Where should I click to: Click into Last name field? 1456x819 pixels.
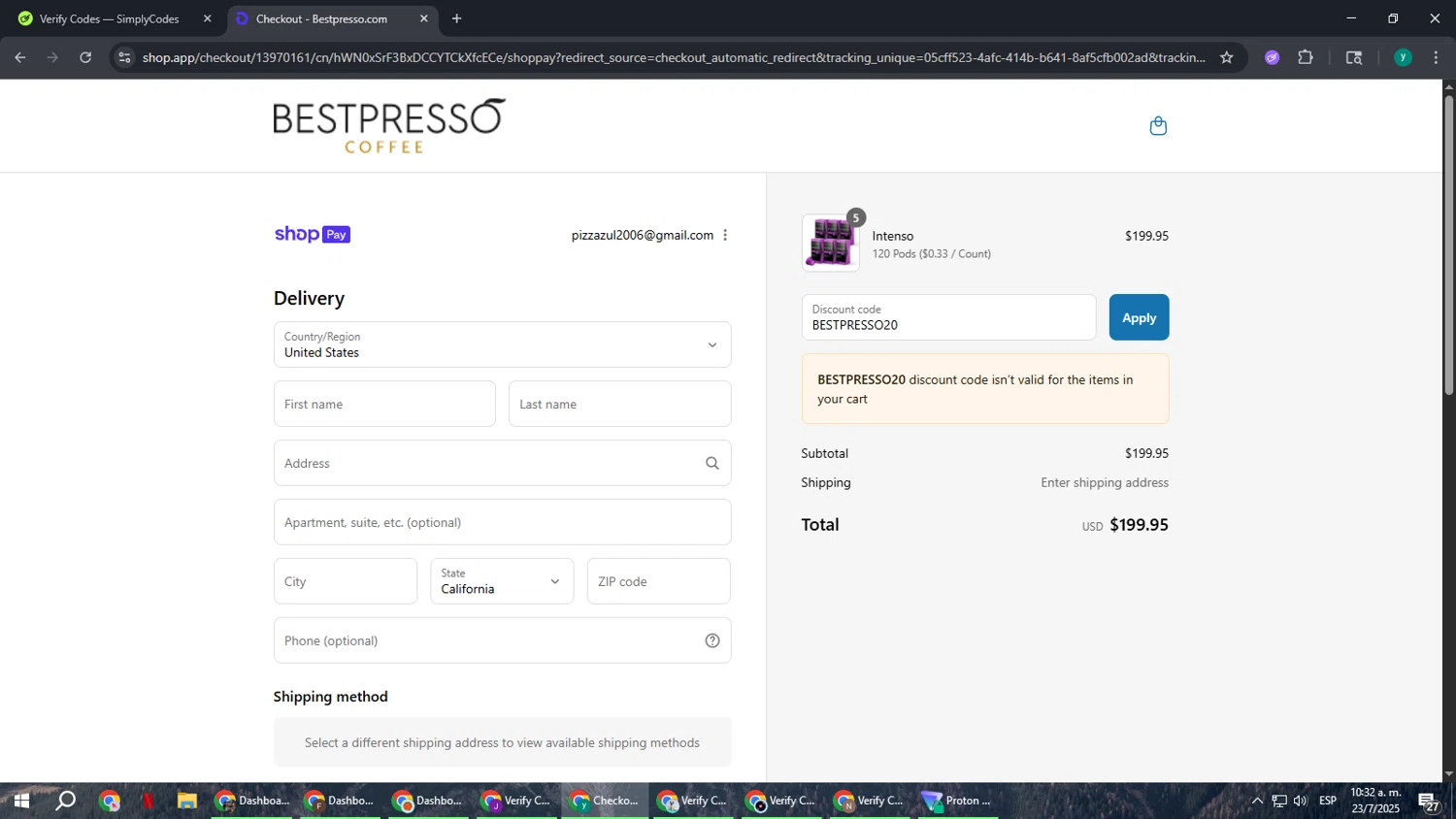click(x=619, y=404)
